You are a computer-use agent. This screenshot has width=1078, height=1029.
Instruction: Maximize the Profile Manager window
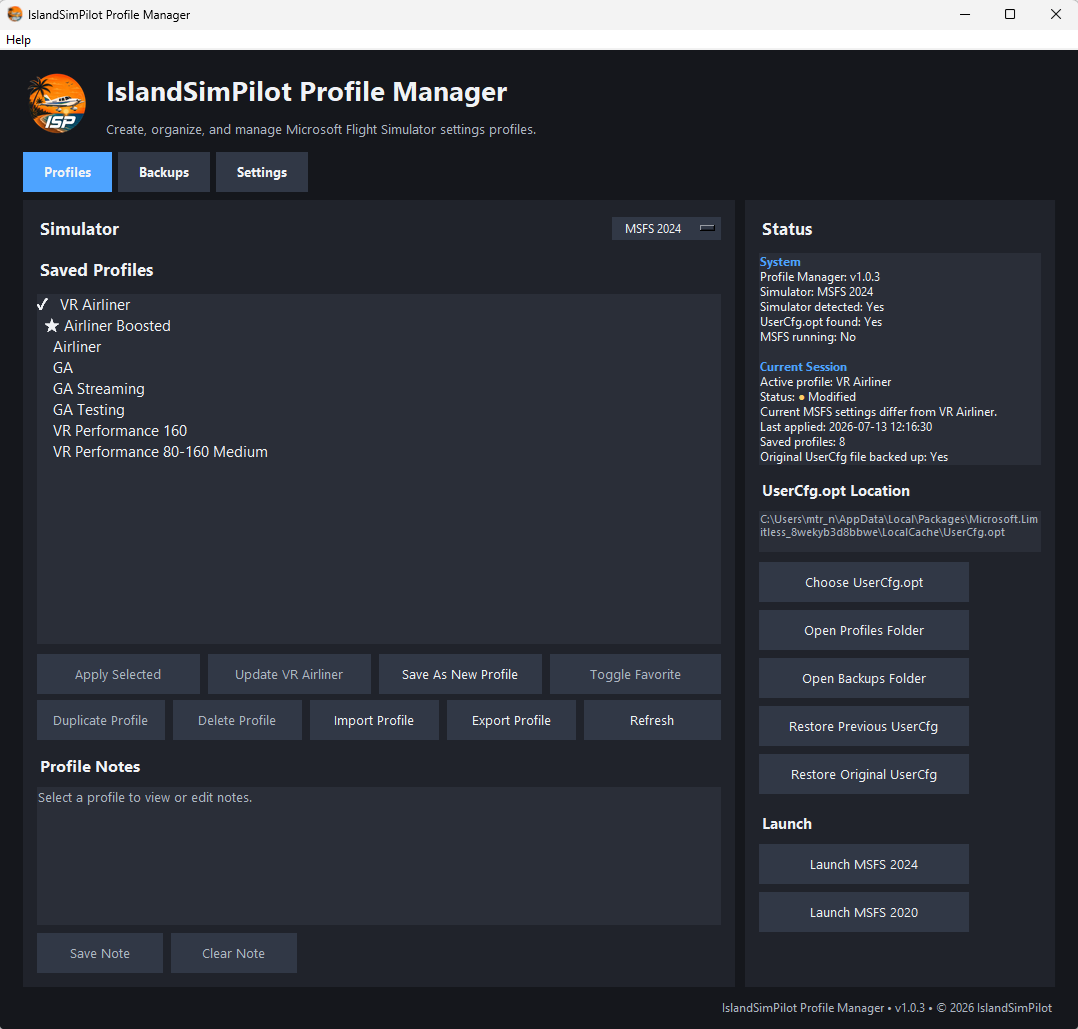1010,14
